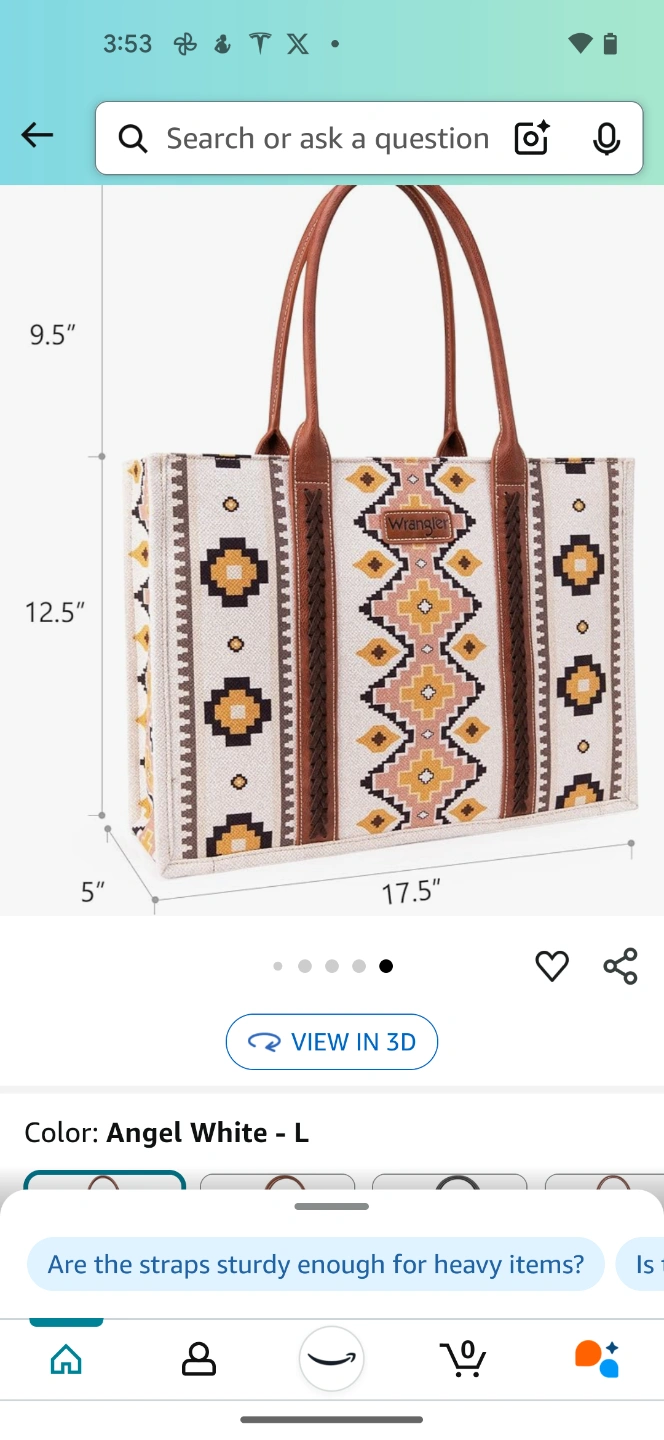Tap the Amazon smile menu button
The image size is (664, 1440).
(331, 1359)
